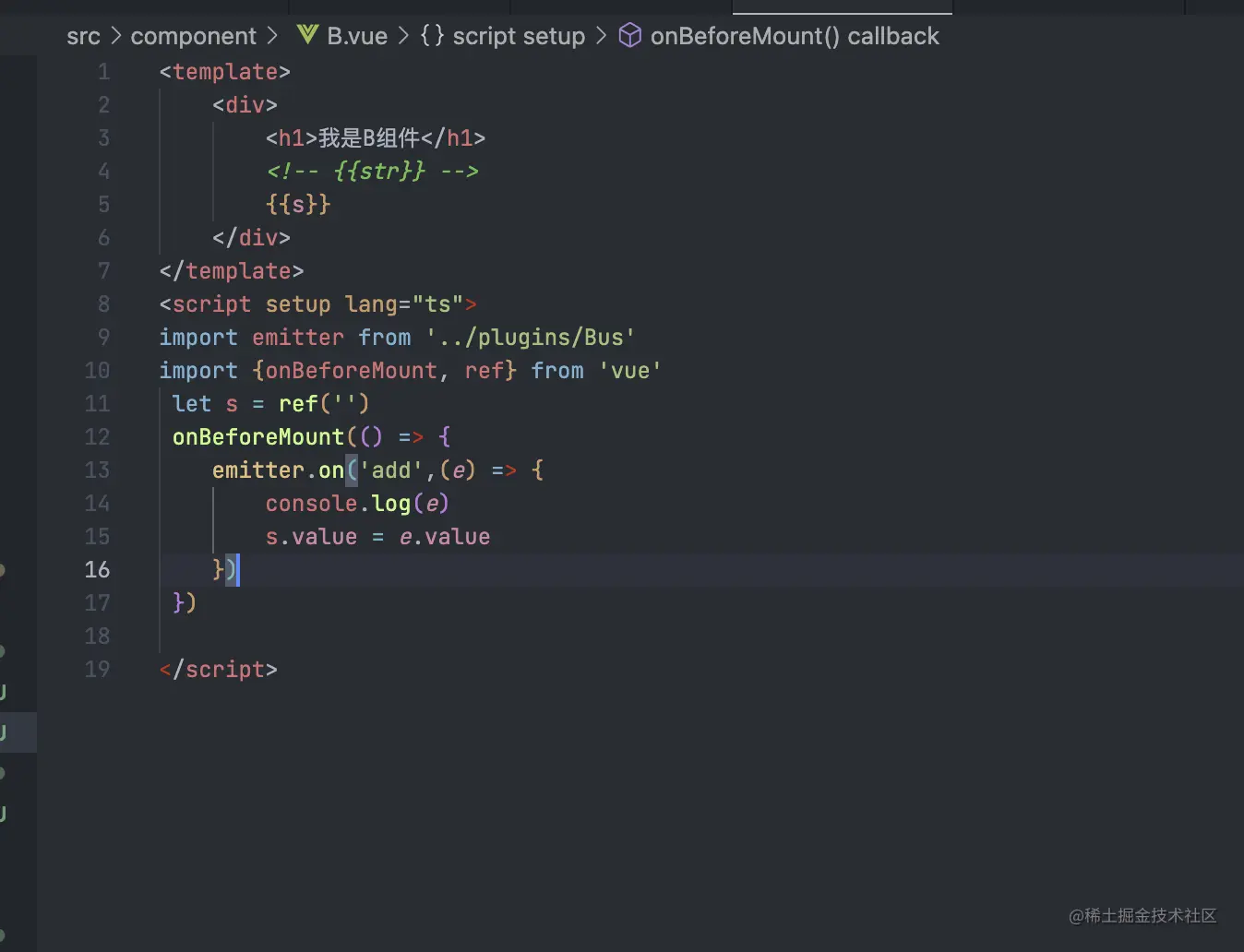
Task: Click line number 16 in gutter
Action: pyautogui.click(x=97, y=570)
